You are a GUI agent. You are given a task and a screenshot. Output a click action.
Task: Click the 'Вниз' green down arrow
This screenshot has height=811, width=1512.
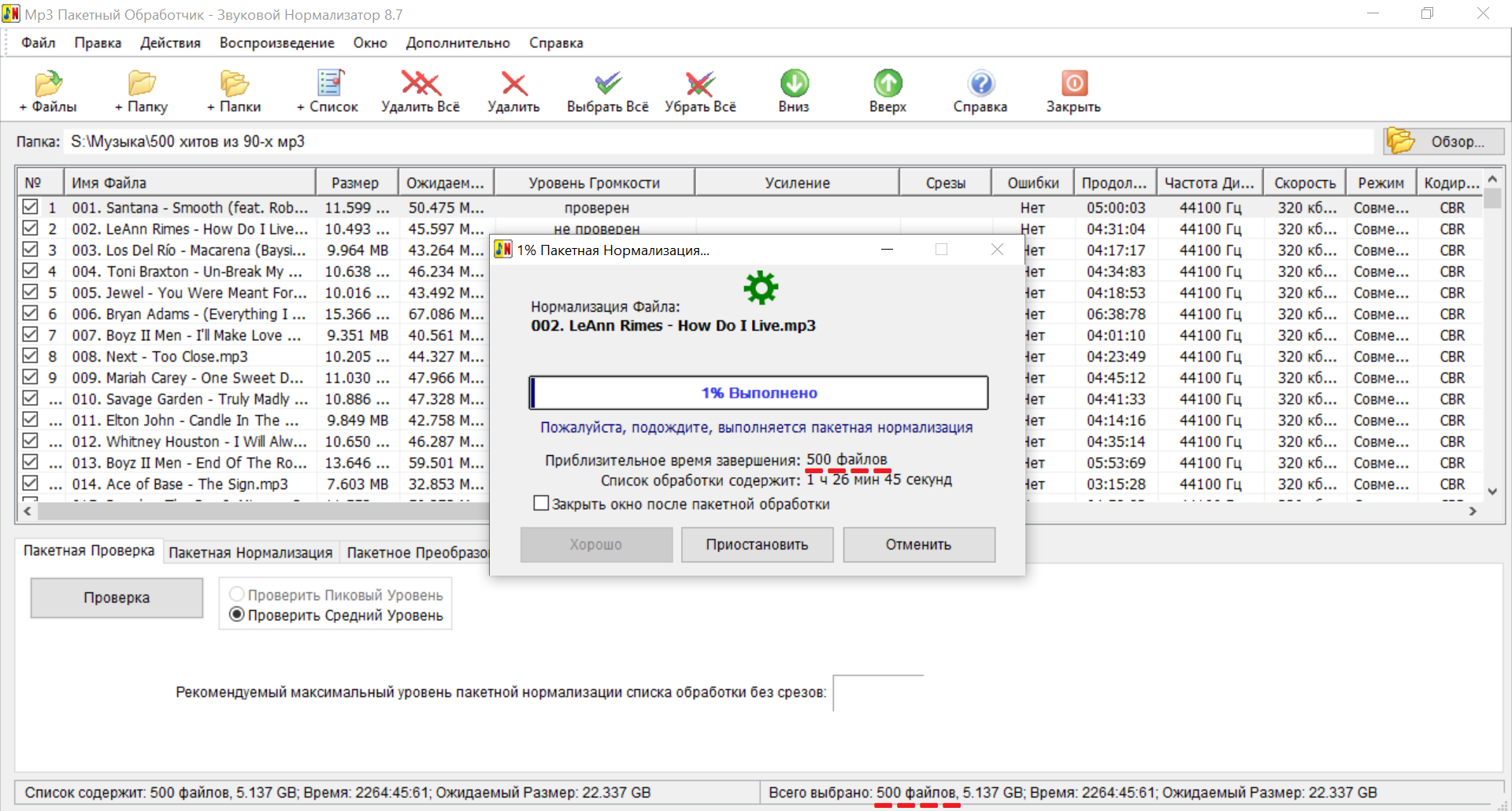[795, 83]
